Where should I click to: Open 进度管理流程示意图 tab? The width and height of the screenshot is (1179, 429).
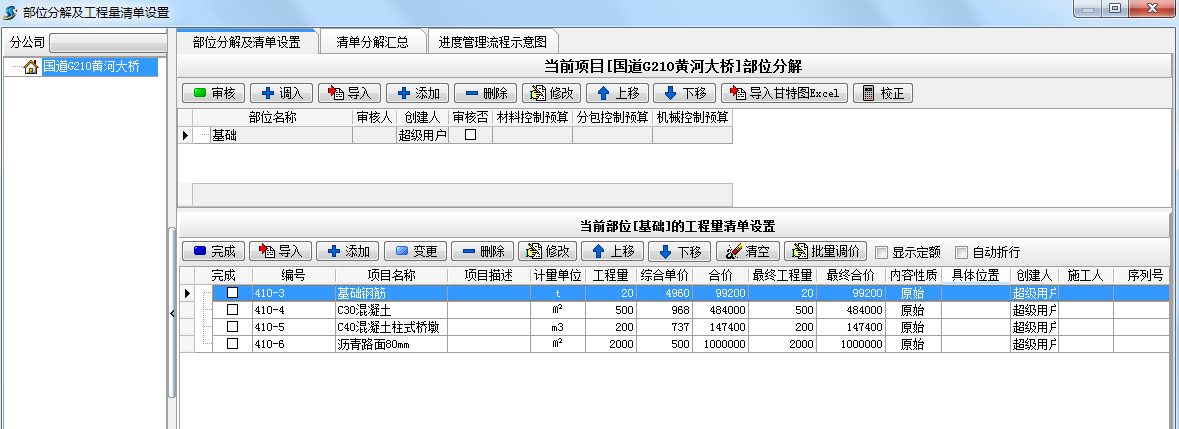(492, 42)
